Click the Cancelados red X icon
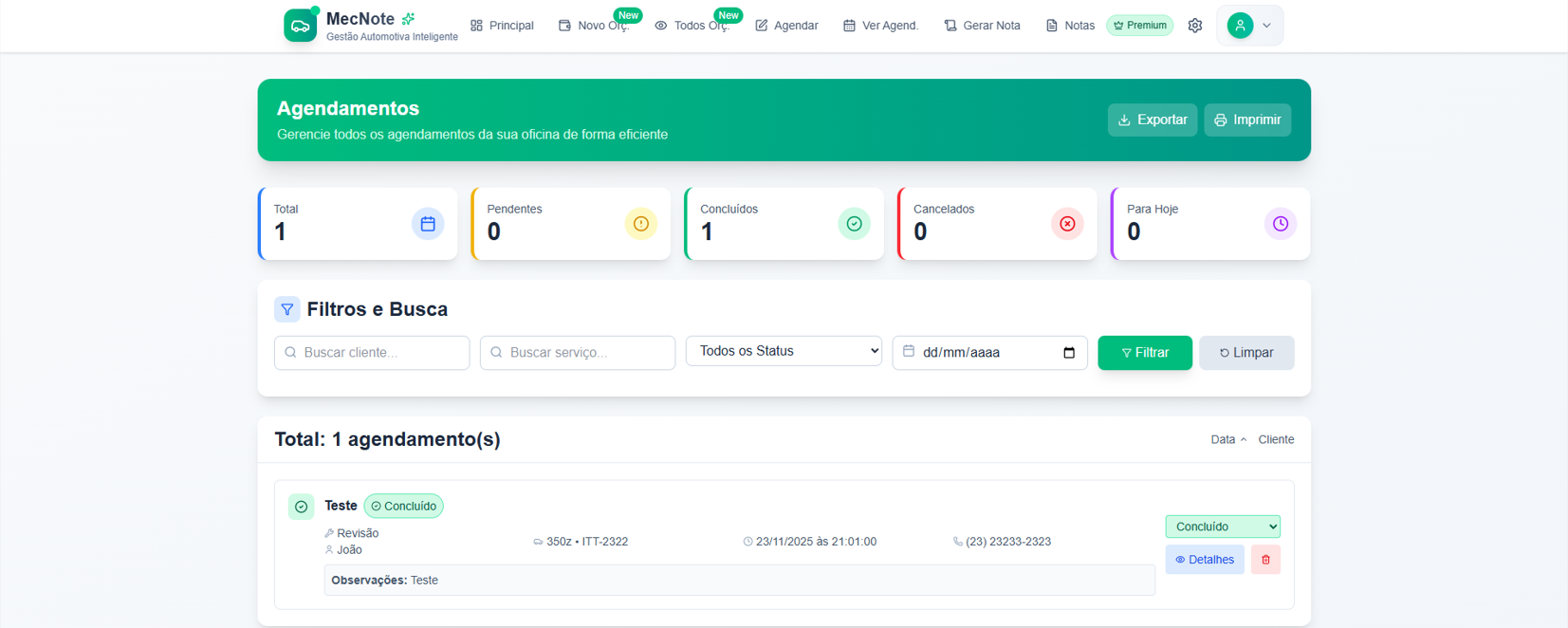Viewport: 1568px width, 628px height. click(x=1067, y=224)
